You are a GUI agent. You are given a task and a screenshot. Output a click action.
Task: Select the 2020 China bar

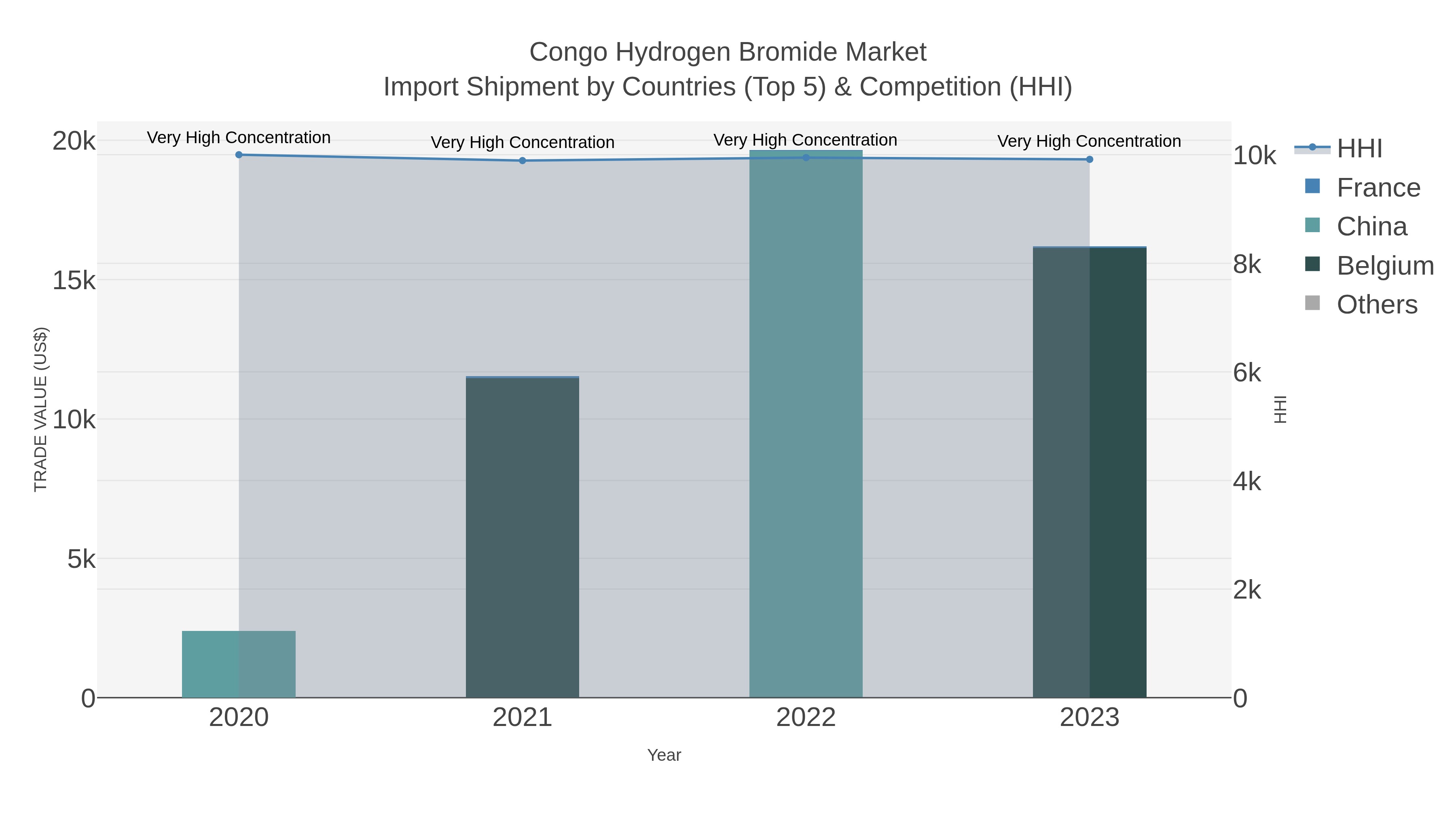[239, 664]
